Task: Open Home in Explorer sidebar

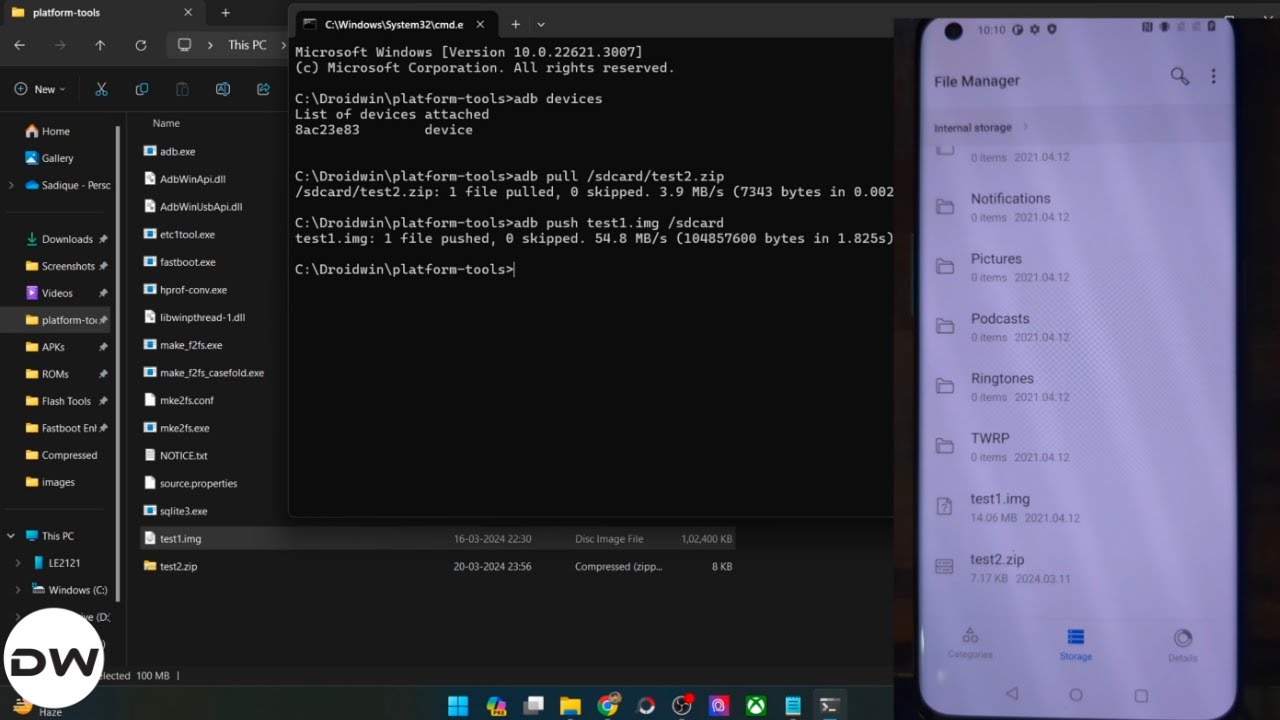Action: tap(48, 131)
